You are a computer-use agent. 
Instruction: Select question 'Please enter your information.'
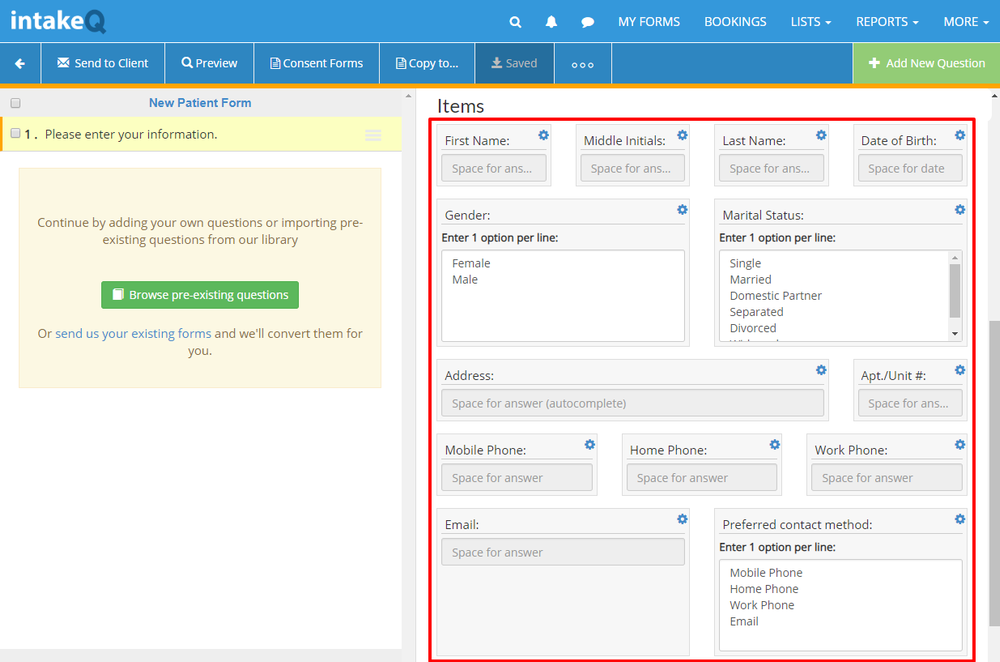click(x=131, y=135)
